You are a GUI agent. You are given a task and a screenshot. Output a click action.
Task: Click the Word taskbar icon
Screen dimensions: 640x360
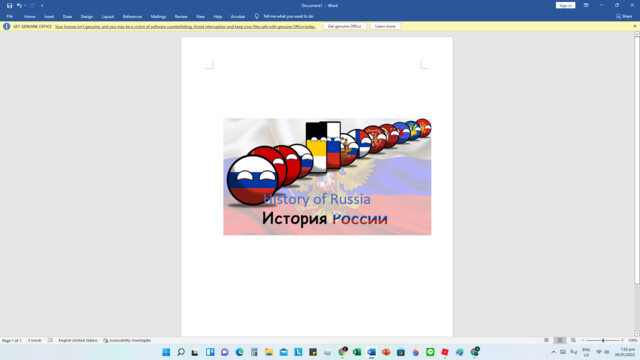pos(371,352)
